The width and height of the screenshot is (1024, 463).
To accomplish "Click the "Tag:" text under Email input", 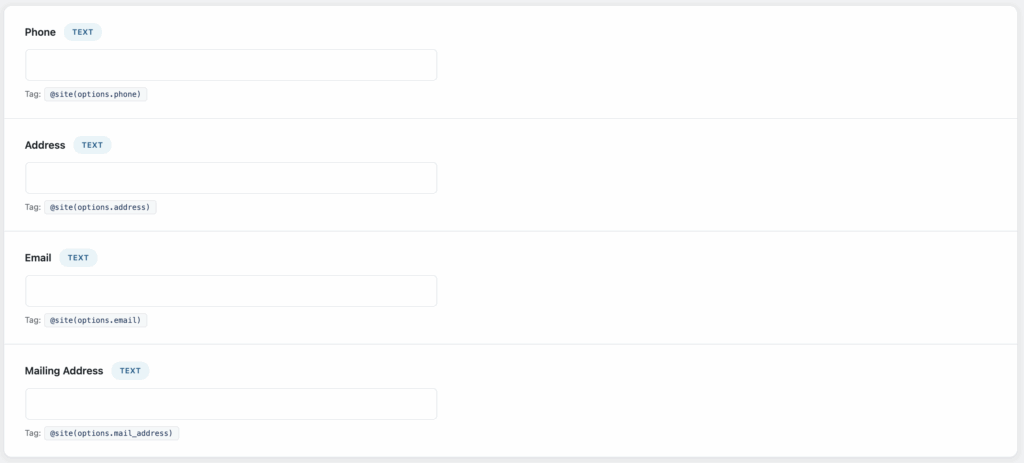I will pos(33,320).
